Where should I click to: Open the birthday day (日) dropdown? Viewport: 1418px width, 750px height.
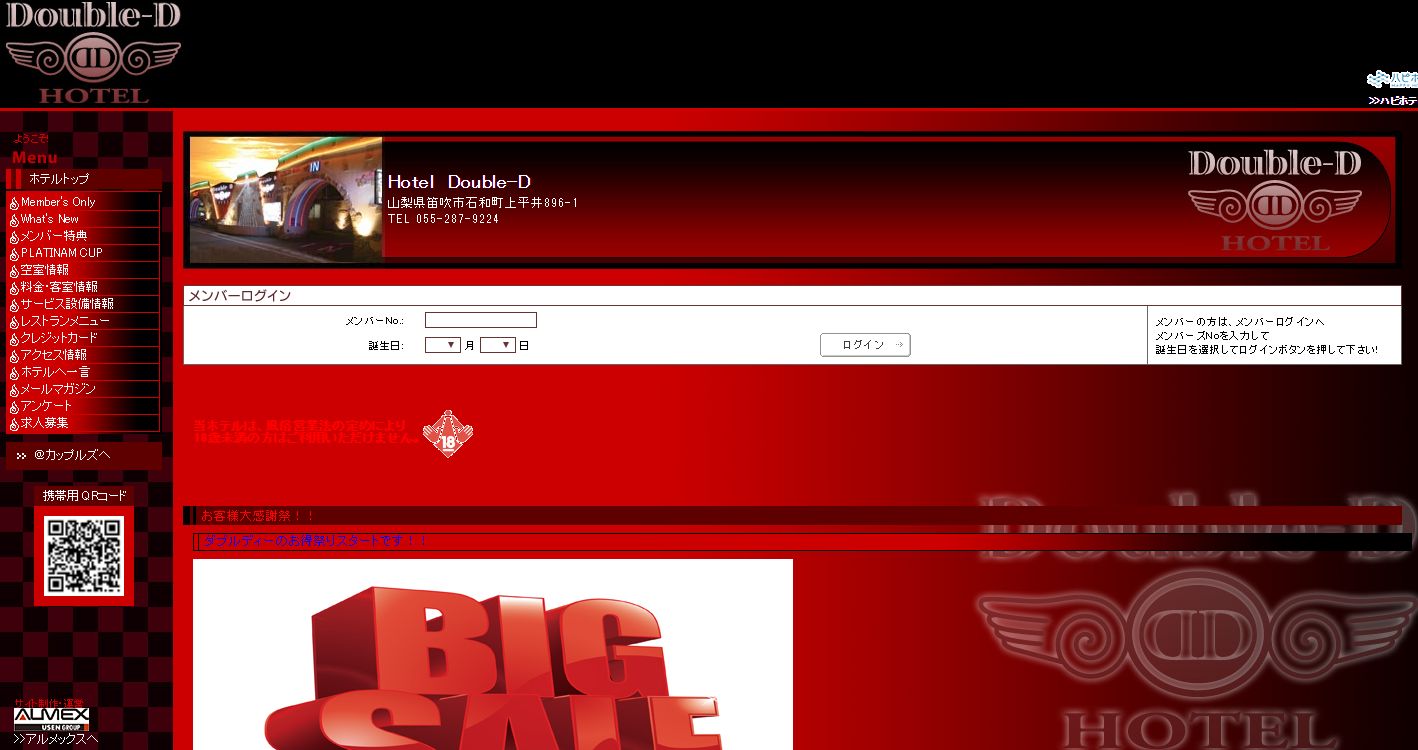(x=498, y=345)
